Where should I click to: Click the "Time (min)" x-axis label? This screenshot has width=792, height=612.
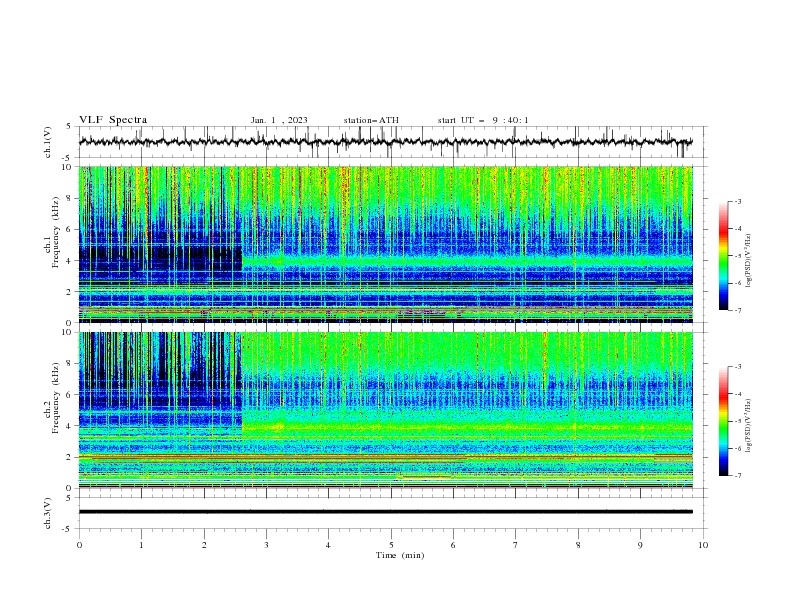[400, 555]
